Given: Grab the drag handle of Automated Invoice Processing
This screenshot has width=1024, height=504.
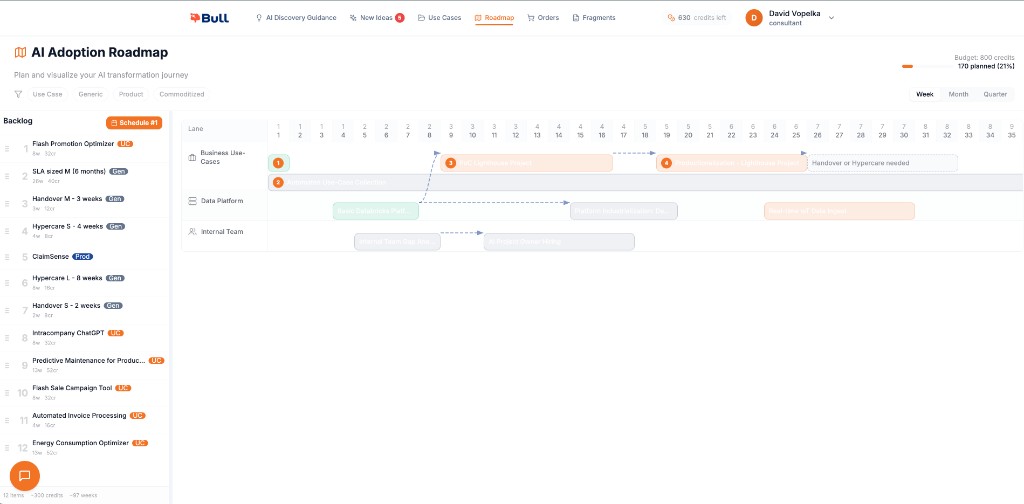Looking at the screenshot, I should point(7,420).
